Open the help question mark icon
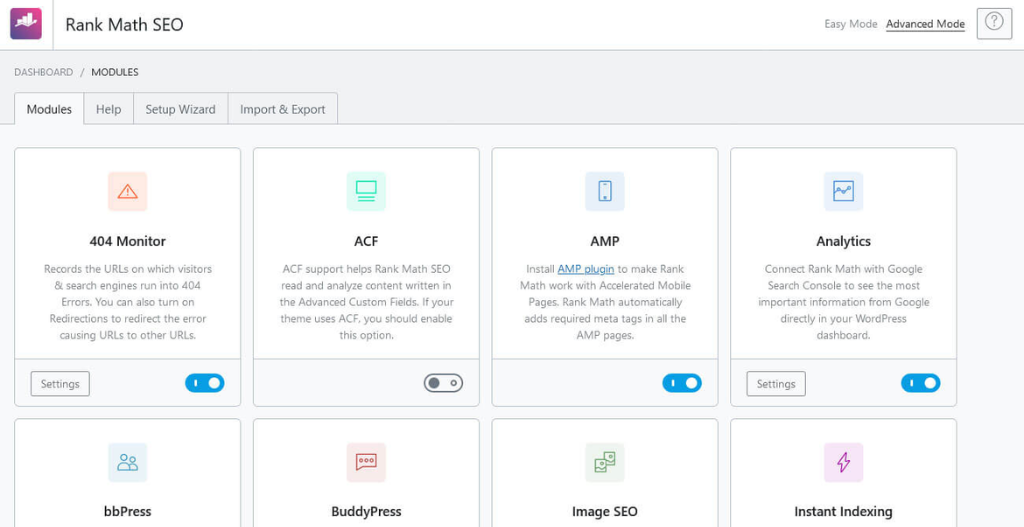 (x=993, y=24)
